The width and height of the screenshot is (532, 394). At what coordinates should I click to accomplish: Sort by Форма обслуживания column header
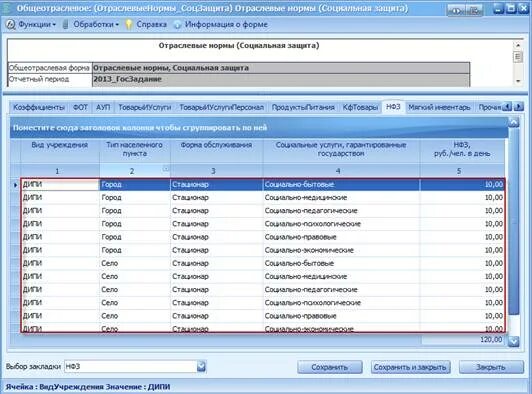pos(216,149)
